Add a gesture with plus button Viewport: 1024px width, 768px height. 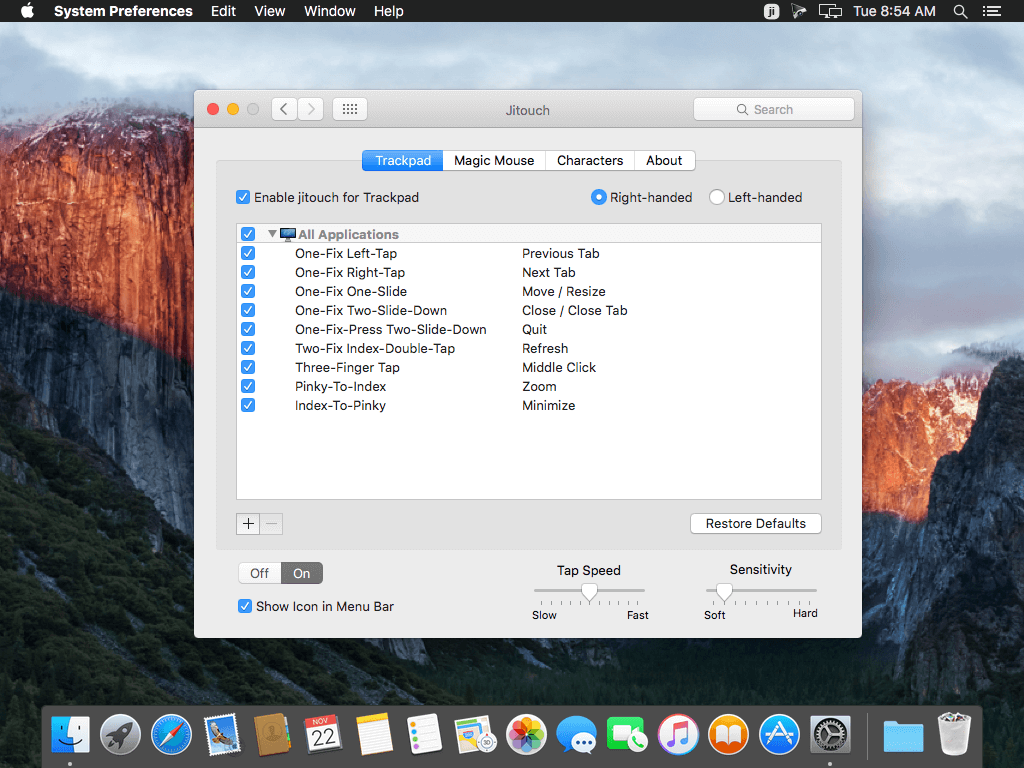pyautogui.click(x=248, y=524)
